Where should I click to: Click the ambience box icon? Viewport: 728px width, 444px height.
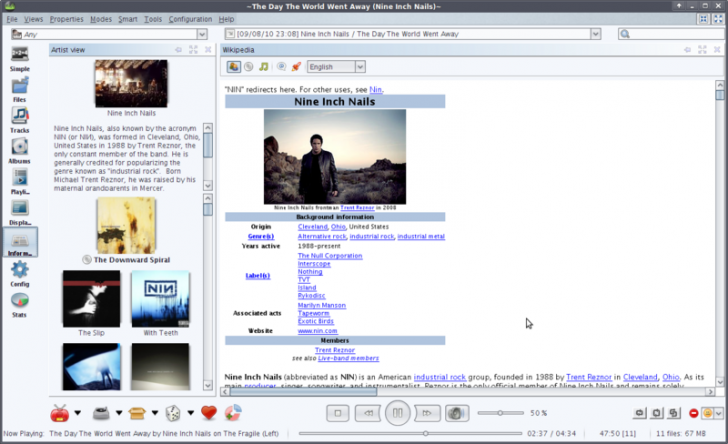pyautogui.click(x=137, y=413)
